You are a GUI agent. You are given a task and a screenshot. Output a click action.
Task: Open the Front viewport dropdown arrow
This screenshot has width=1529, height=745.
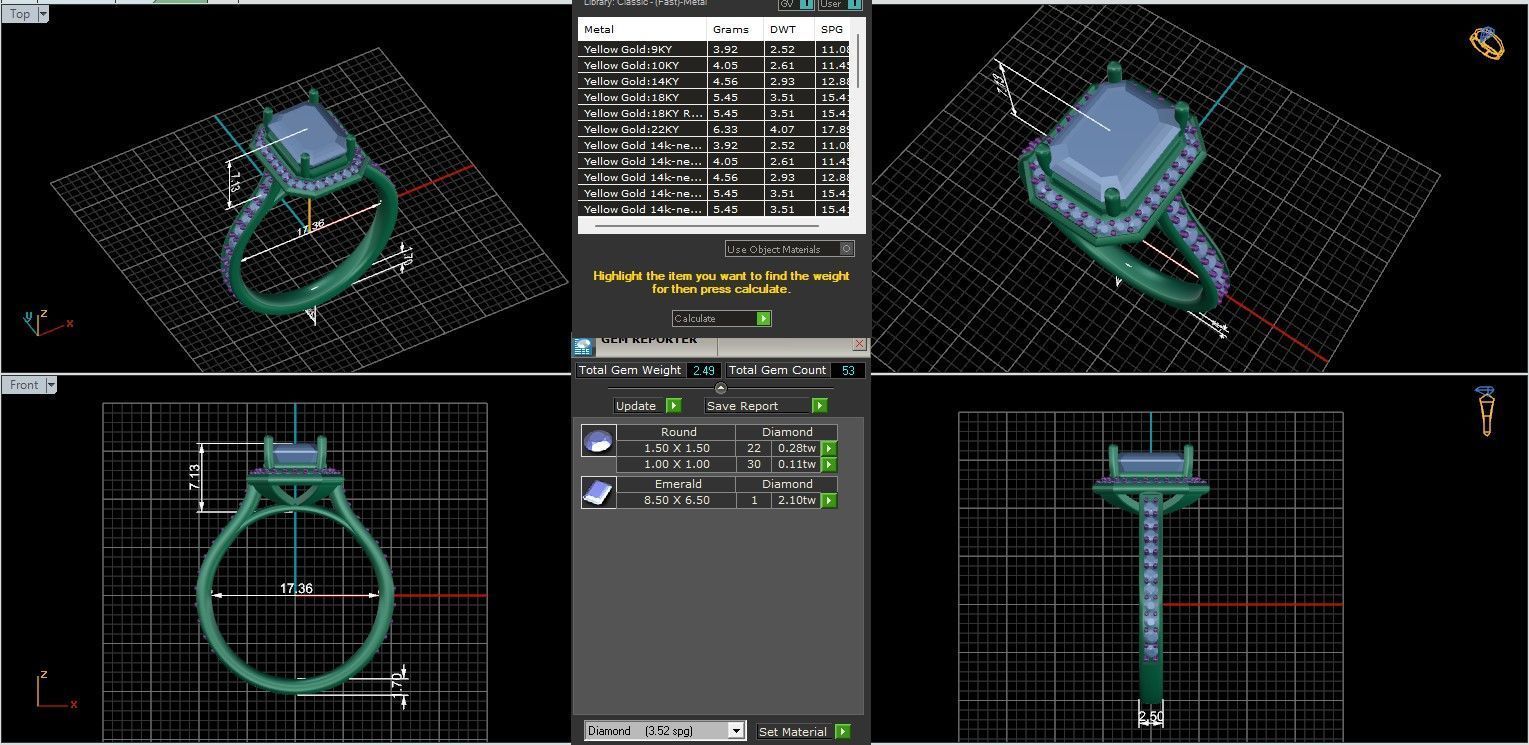(x=51, y=385)
